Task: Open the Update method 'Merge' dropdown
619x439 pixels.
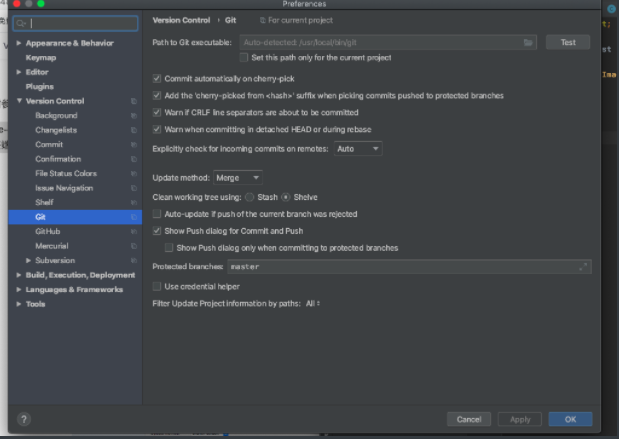Action: 238,178
